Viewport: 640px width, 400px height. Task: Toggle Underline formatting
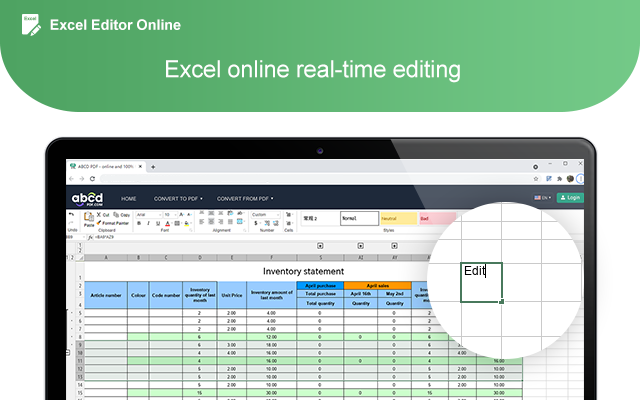[x=158, y=223]
